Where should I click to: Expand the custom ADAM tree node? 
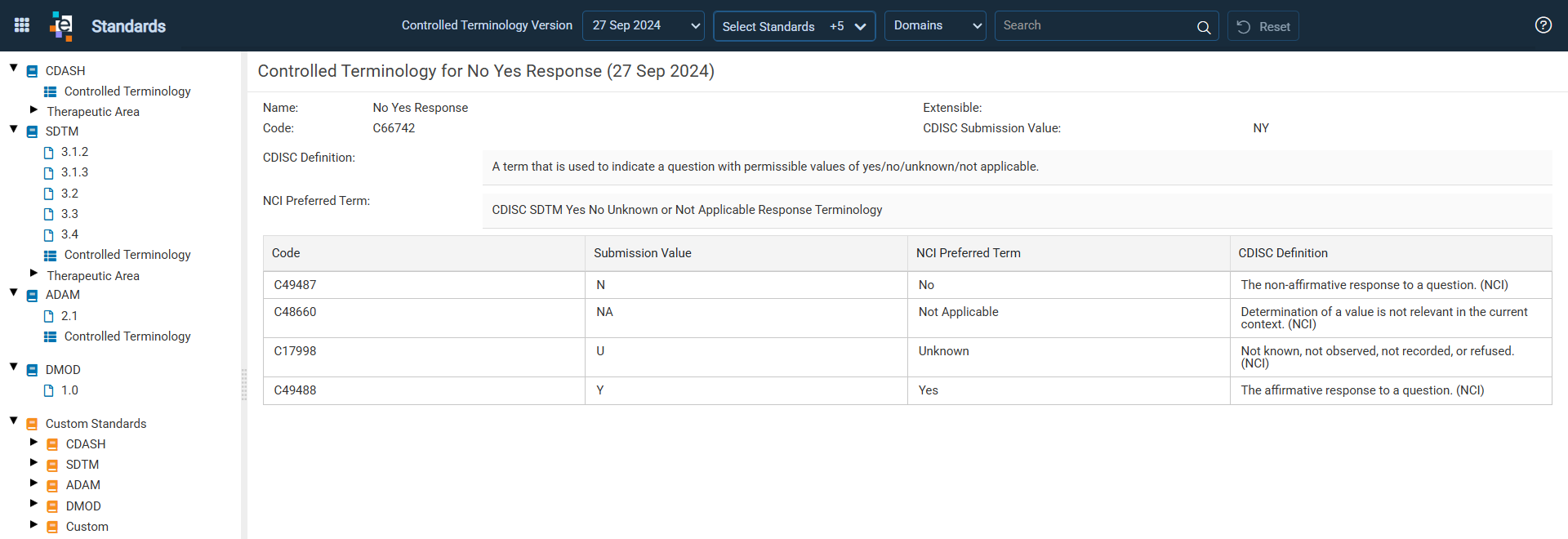coord(33,483)
